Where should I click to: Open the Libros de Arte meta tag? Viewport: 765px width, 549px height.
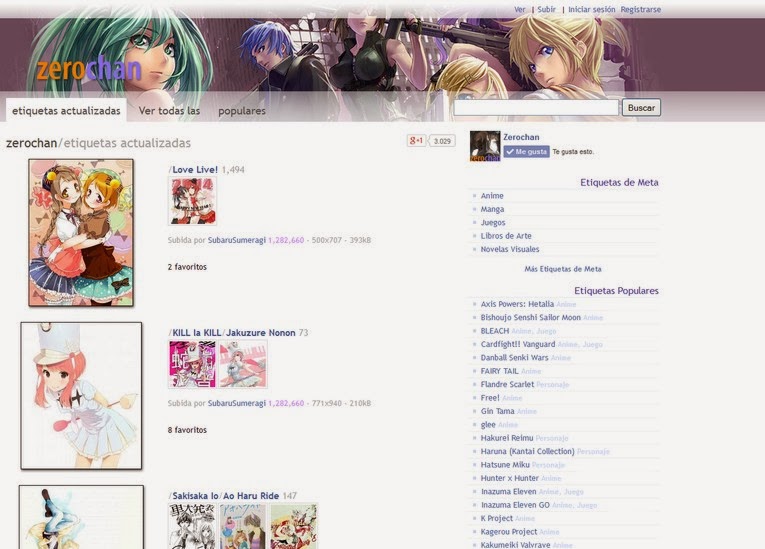point(506,236)
